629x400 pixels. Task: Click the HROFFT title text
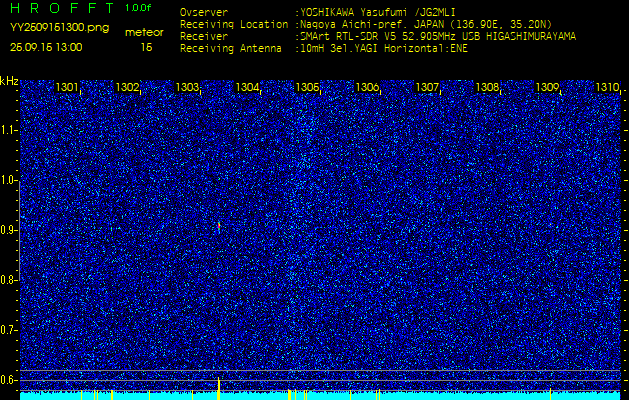tap(64, 8)
